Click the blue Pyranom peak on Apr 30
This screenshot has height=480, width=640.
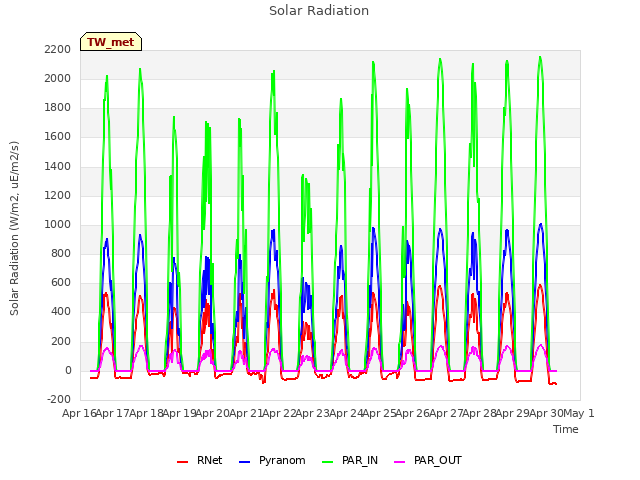(x=541, y=224)
